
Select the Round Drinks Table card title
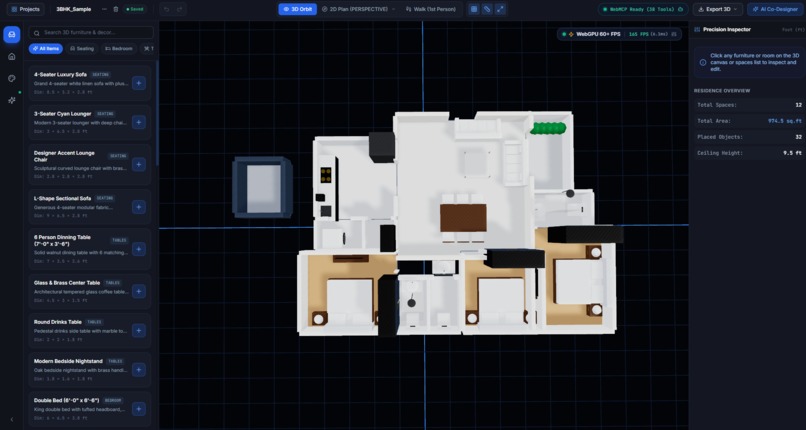[58, 322]
